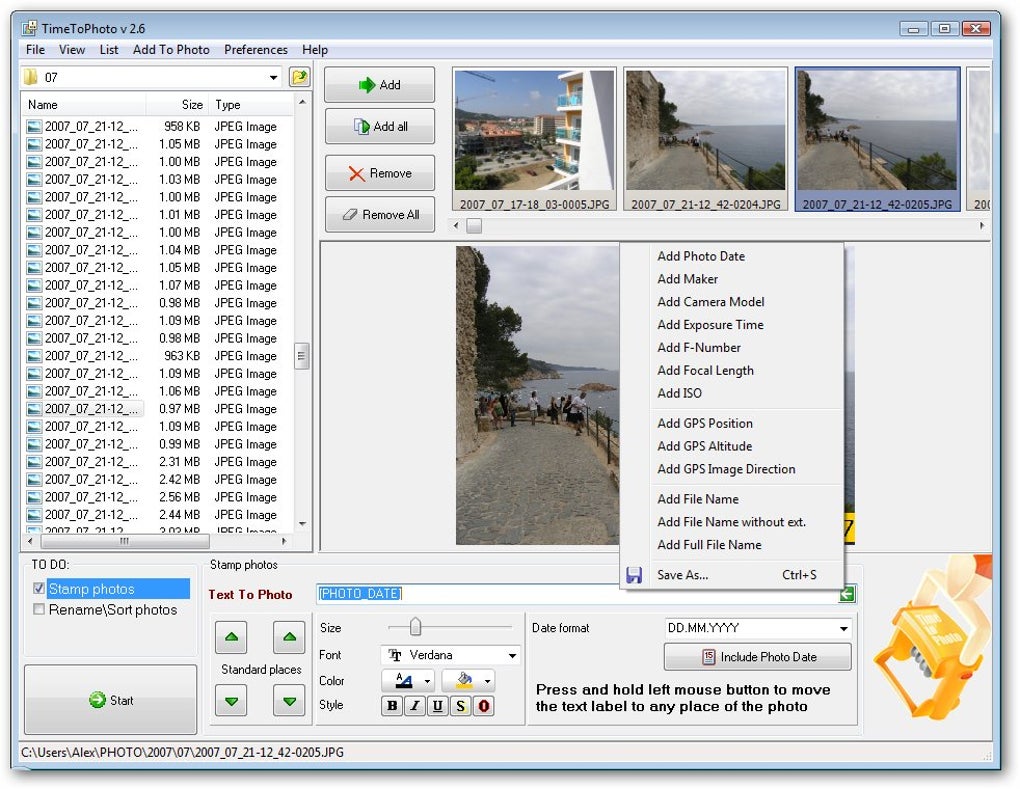Sort file list by Size column
The height and width of the screenshot is (789, 1020).
176,105
